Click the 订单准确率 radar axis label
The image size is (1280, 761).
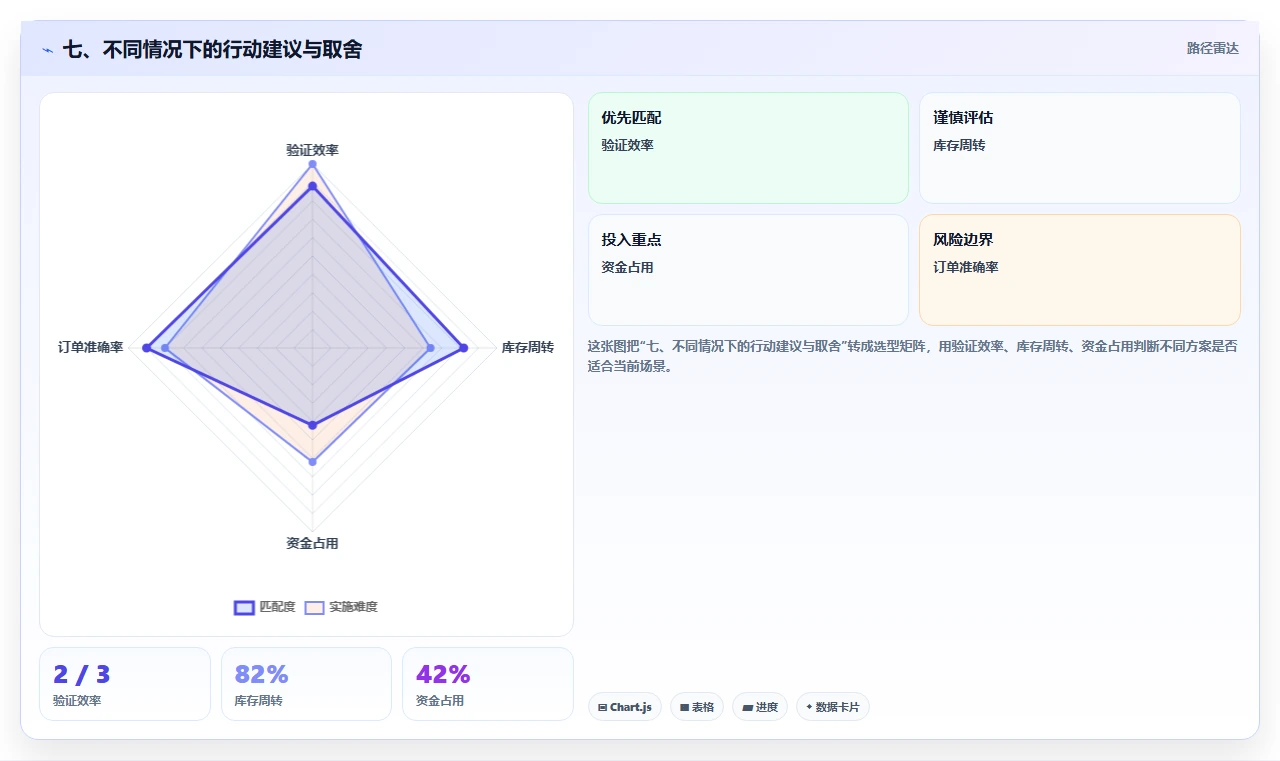91,347
